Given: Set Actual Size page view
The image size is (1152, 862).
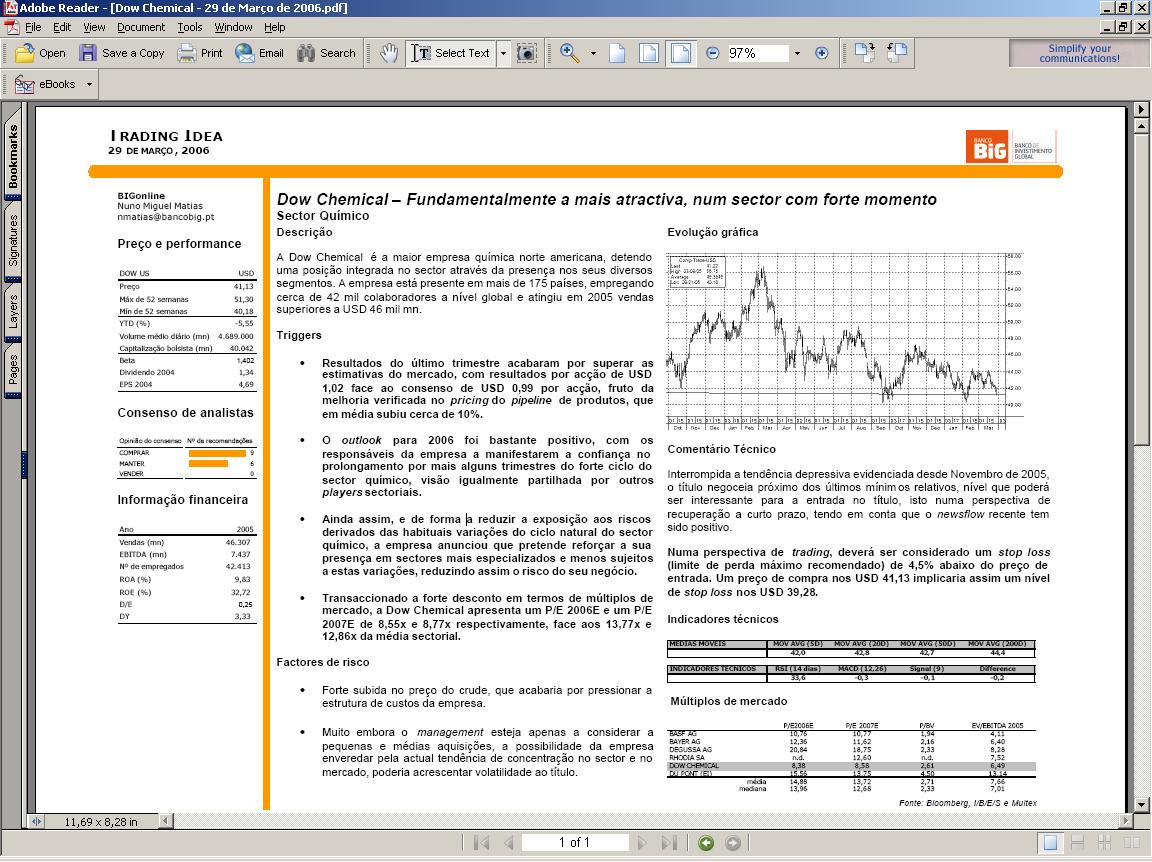Looking at the screenshot, I should pos(617,53).
